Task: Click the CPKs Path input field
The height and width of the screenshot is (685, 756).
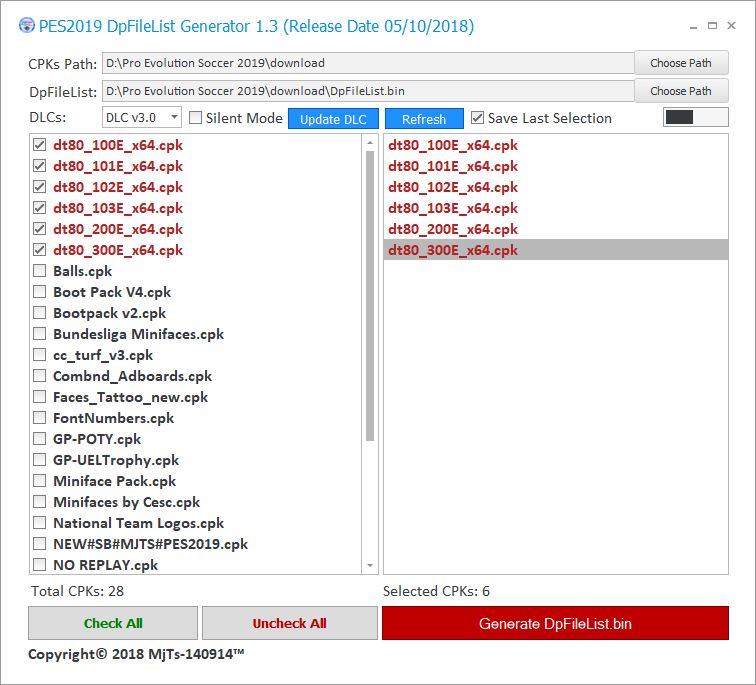Action: 368,63
